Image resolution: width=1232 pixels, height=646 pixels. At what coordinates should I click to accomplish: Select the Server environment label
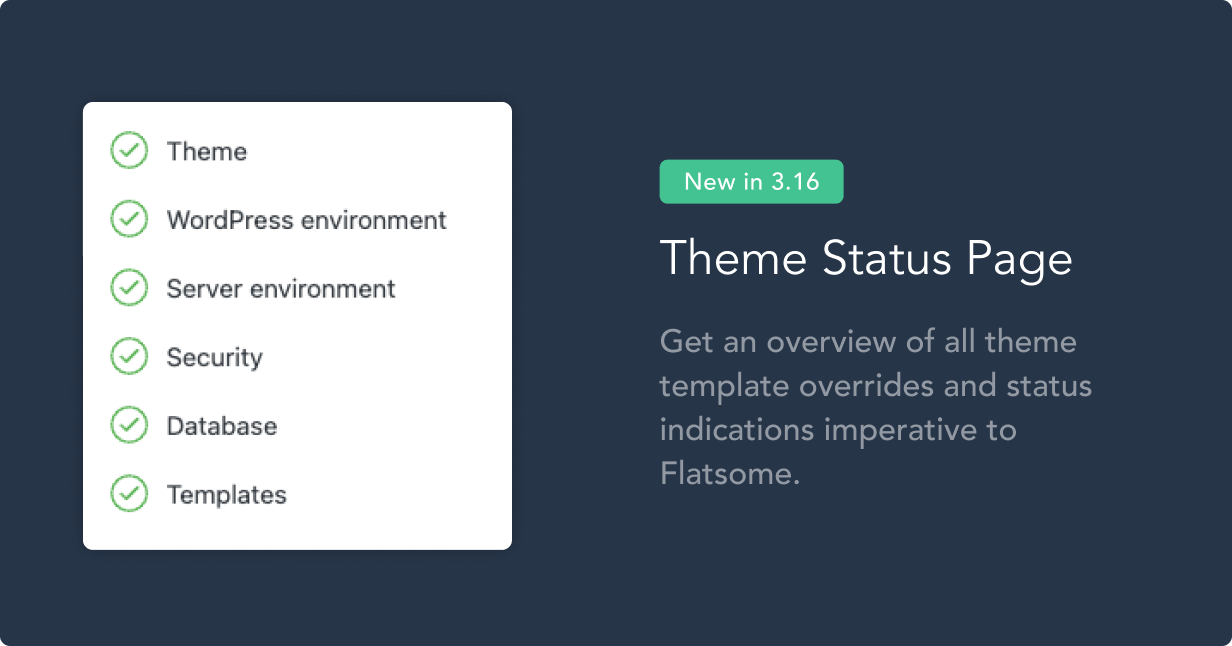coord(281,289)
